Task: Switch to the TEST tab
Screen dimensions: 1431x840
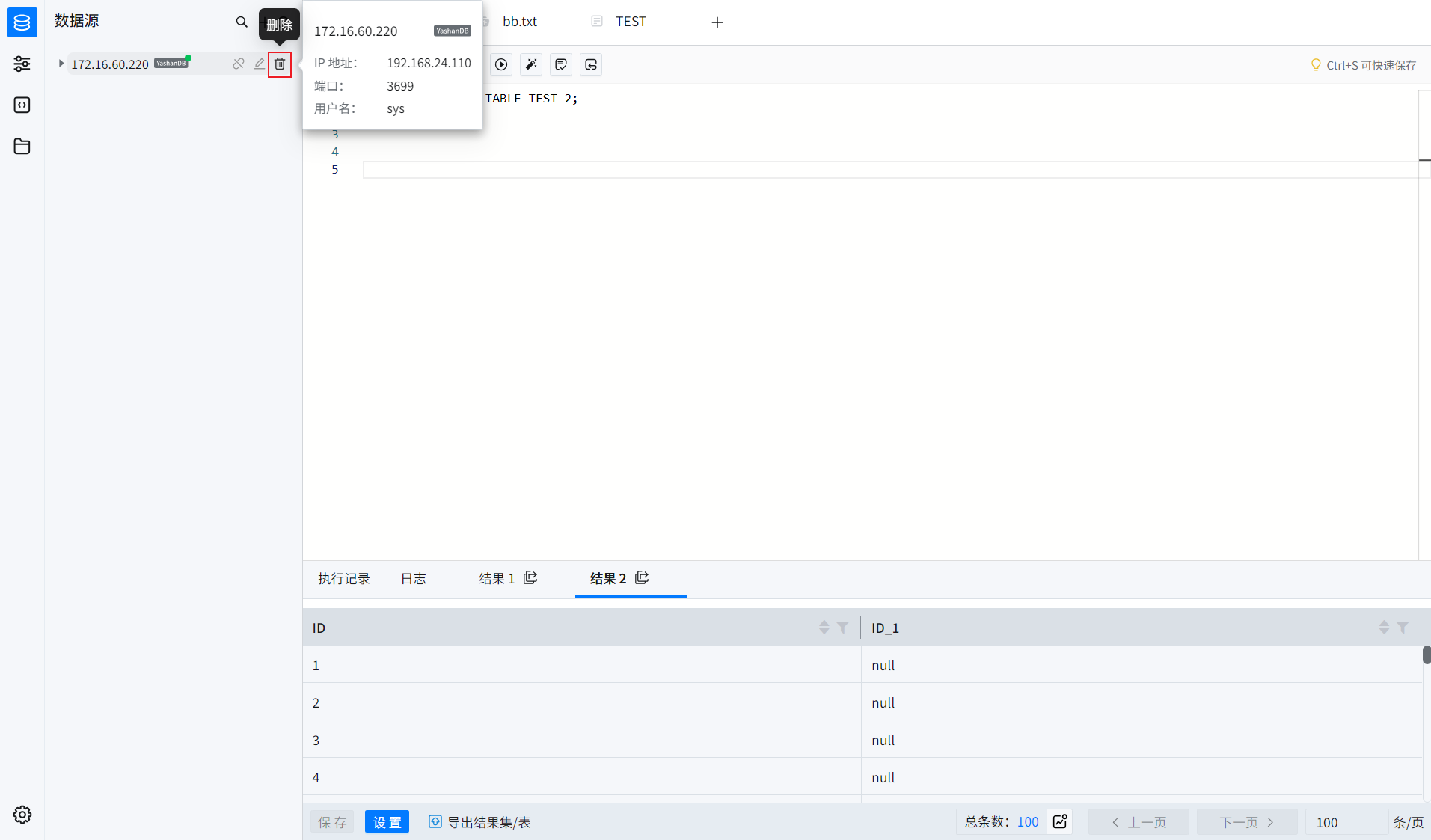Action: [631, 22]
